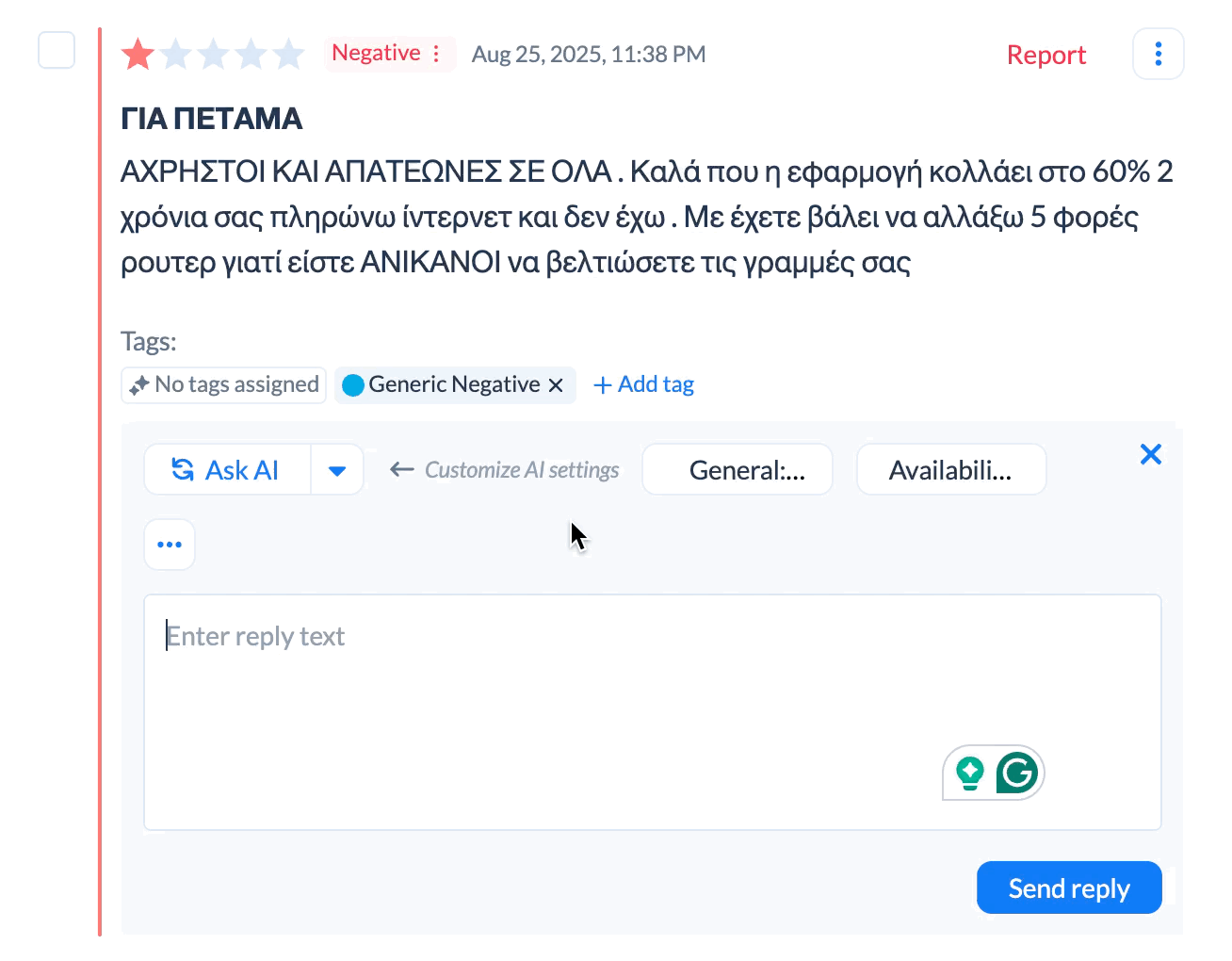Show more reply templates with ellipsis button
This screenshot has width=1232, height=961.
pyautogui.click(x=170, y=545)
